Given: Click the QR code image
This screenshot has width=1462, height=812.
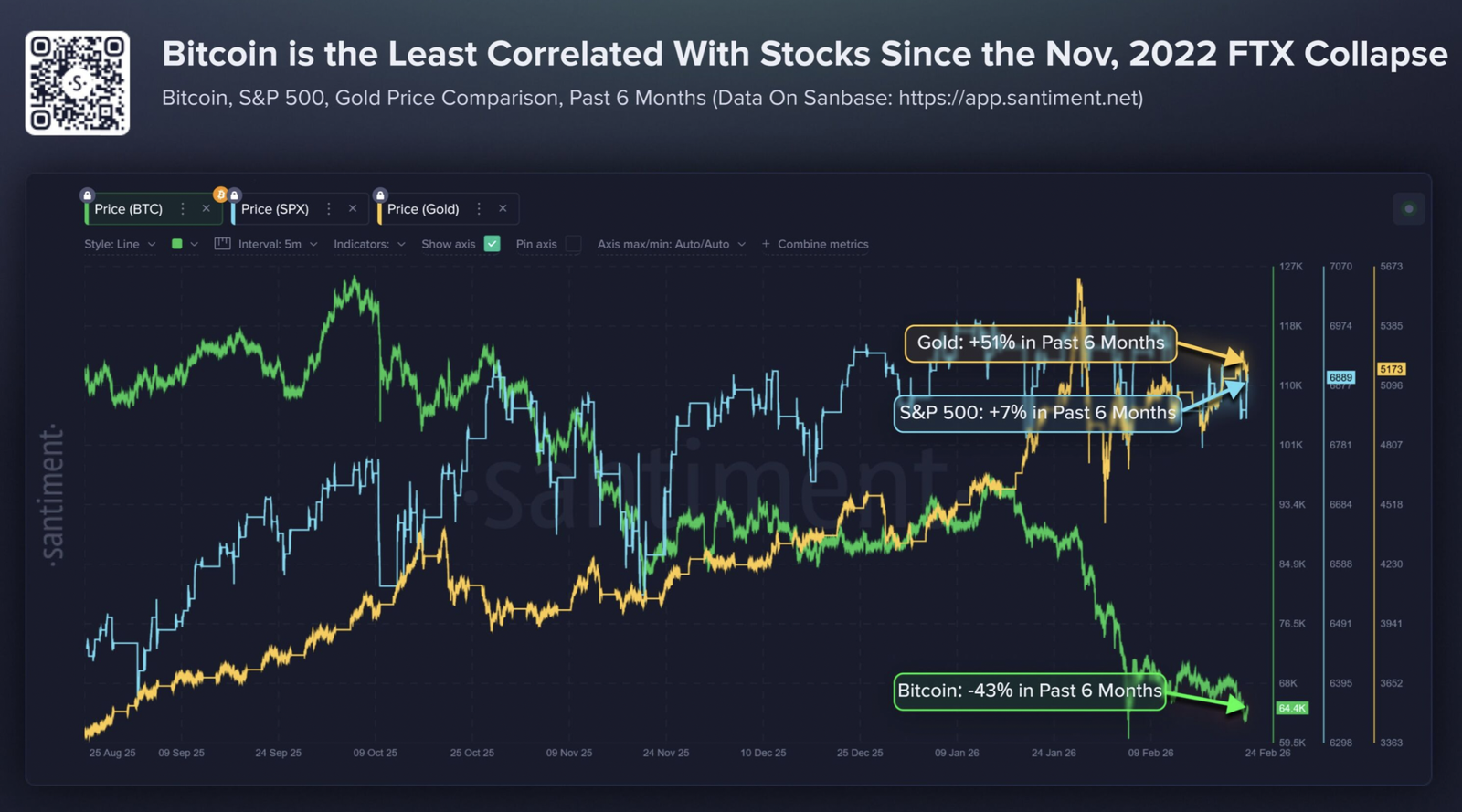Looking at the screenshot, I should 78,83.
